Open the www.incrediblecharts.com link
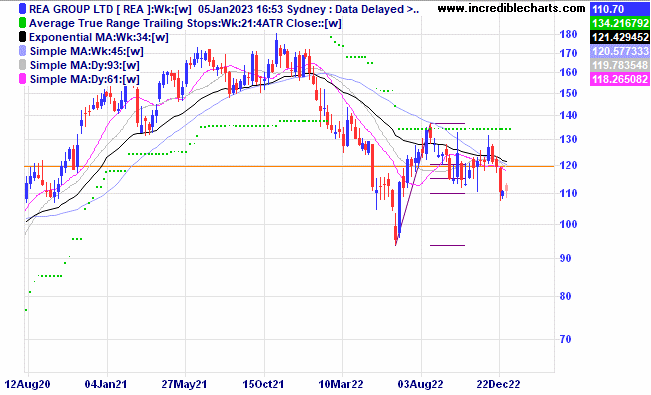Screen dimensions: 651x395 pos(512,8)
